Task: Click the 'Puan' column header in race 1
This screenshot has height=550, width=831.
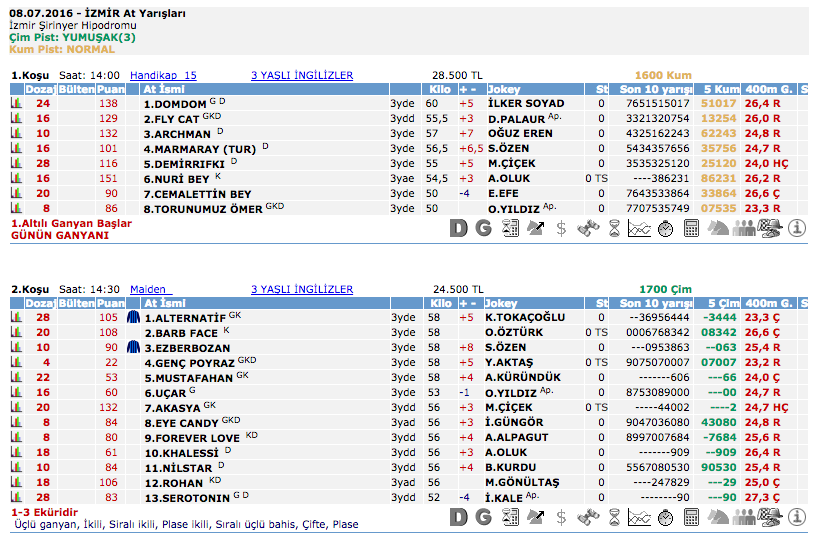Action: tap(109, 89)
